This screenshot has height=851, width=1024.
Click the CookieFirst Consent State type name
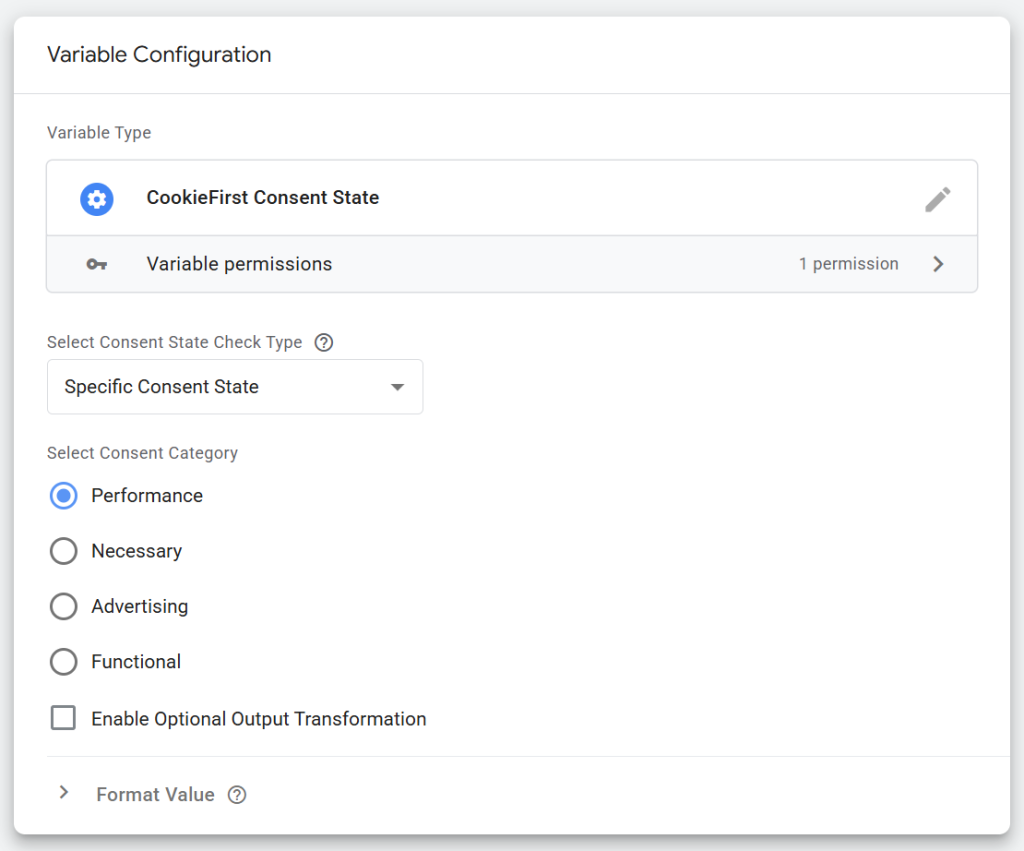[x=263, y=197]
